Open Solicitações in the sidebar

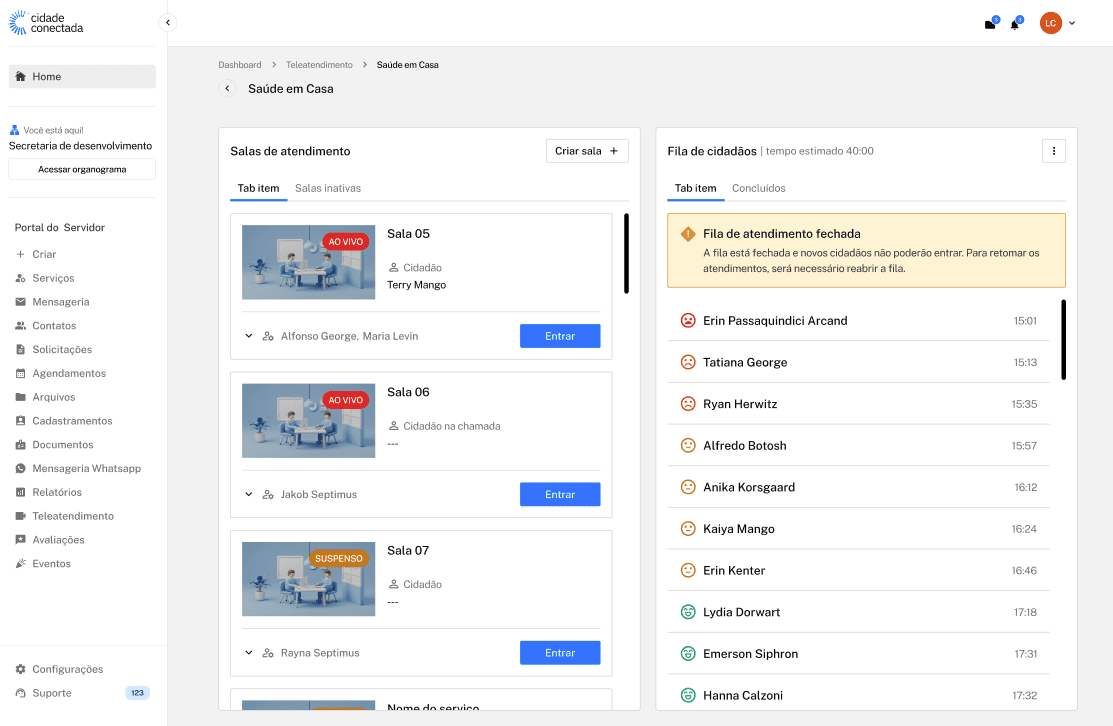click(54, 349)
